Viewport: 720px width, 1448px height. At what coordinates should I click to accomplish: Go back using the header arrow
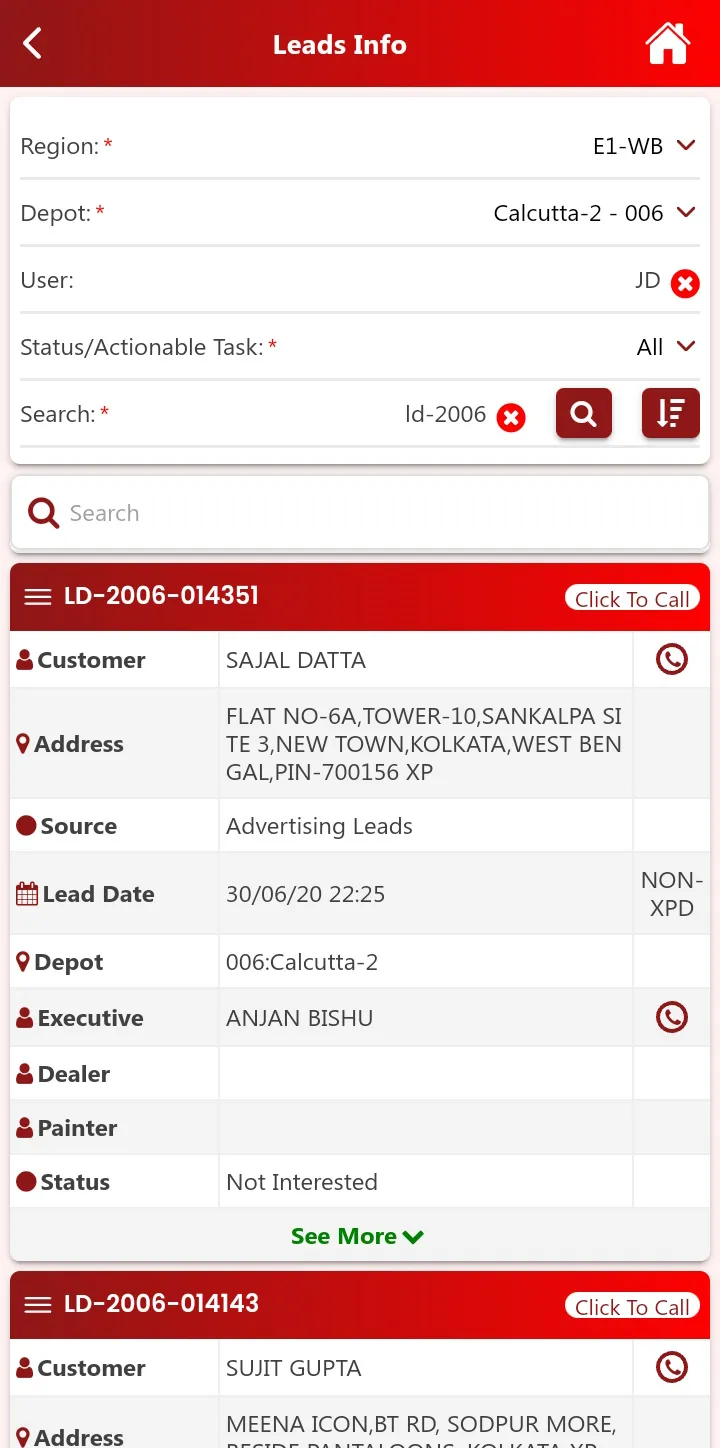point(32,44)
